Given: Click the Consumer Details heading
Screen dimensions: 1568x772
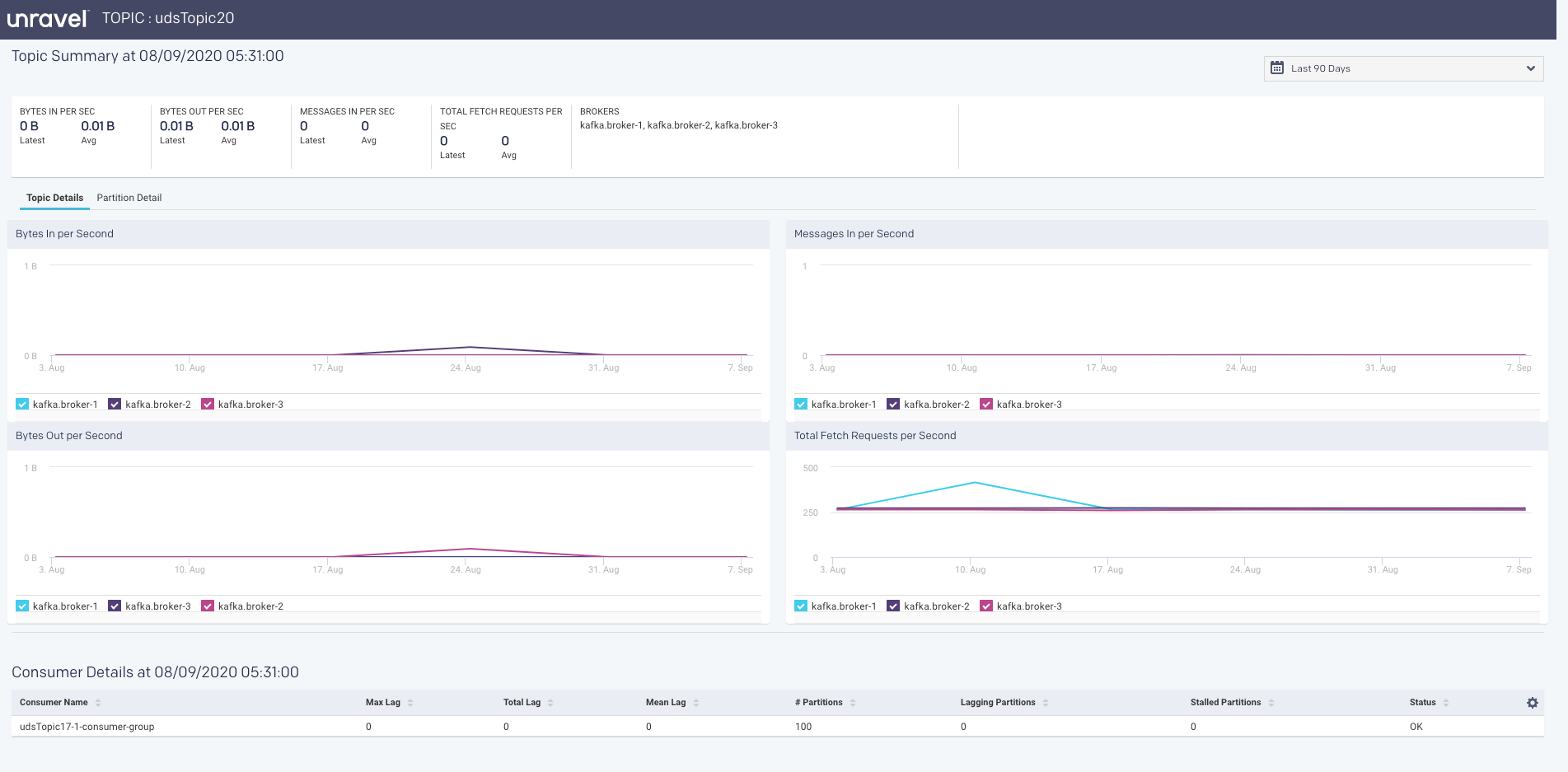Looking at the screenshot, I should pyautogui.click(x=155, y=672).
